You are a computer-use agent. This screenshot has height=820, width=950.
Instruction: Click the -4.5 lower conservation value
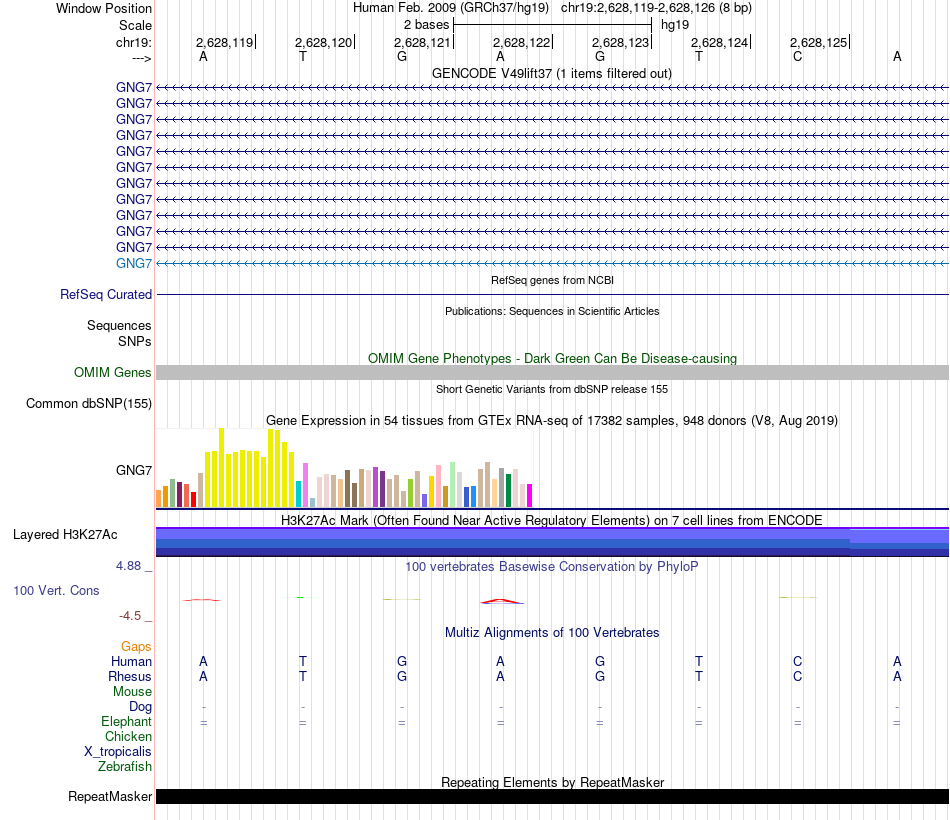click(x=130, y=616)
